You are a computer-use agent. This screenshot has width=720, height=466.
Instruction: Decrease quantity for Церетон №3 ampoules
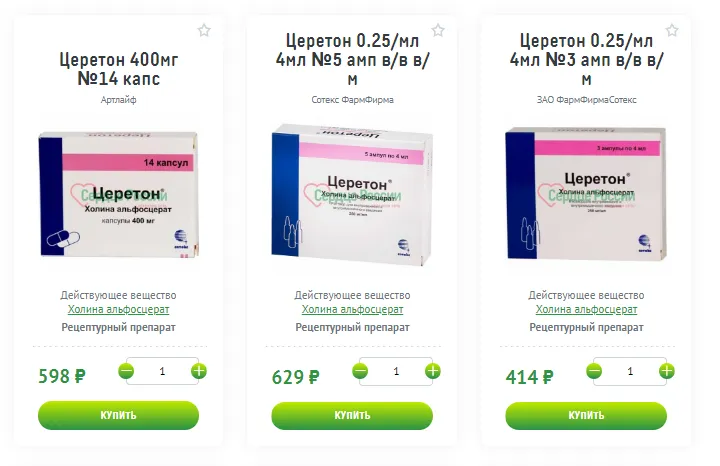click(594, 371)
